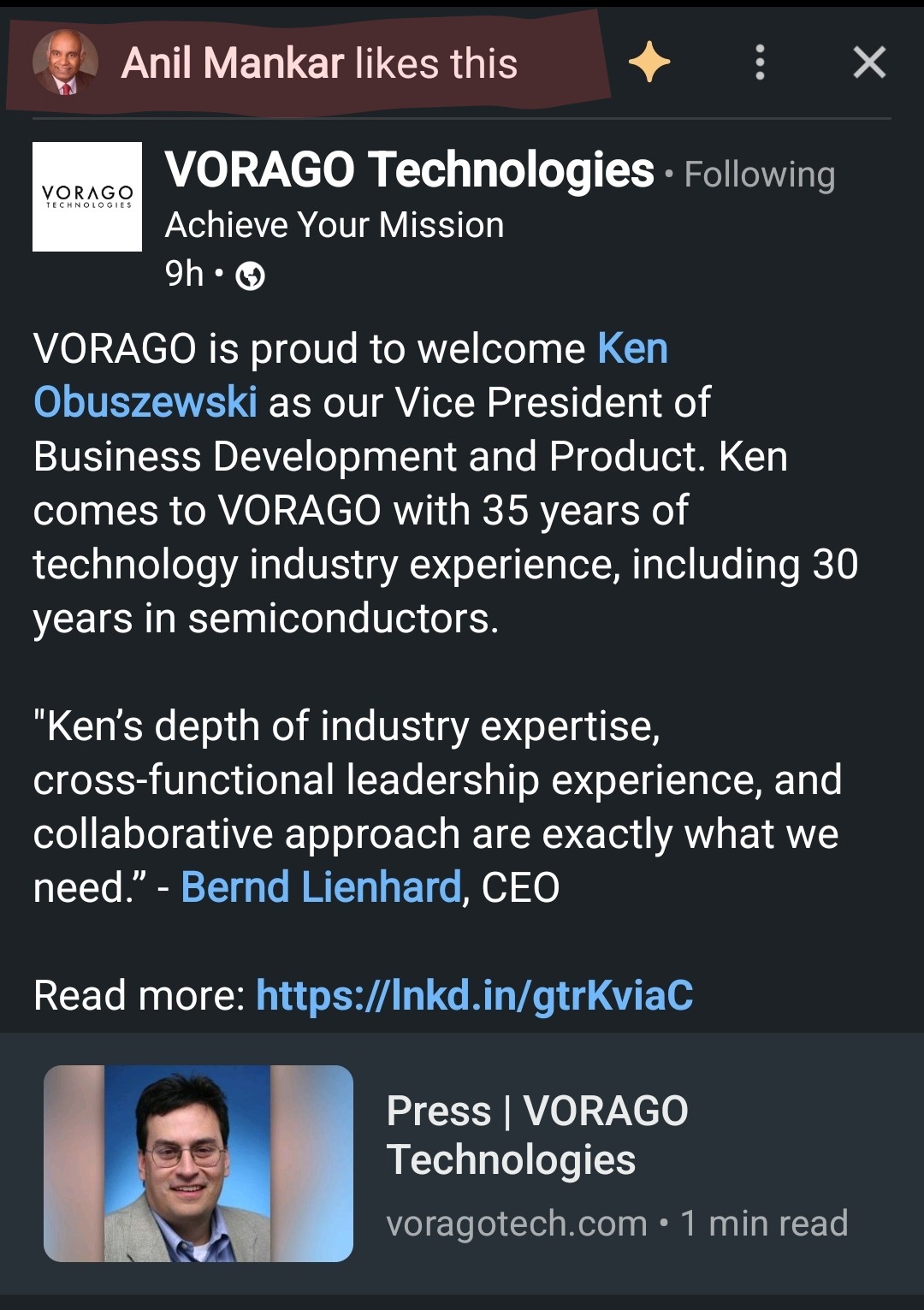Tap the 9h post timestamp
The height and width of the screenshot is (1310, 924).
pyautogui.click(x=184, y=275)
